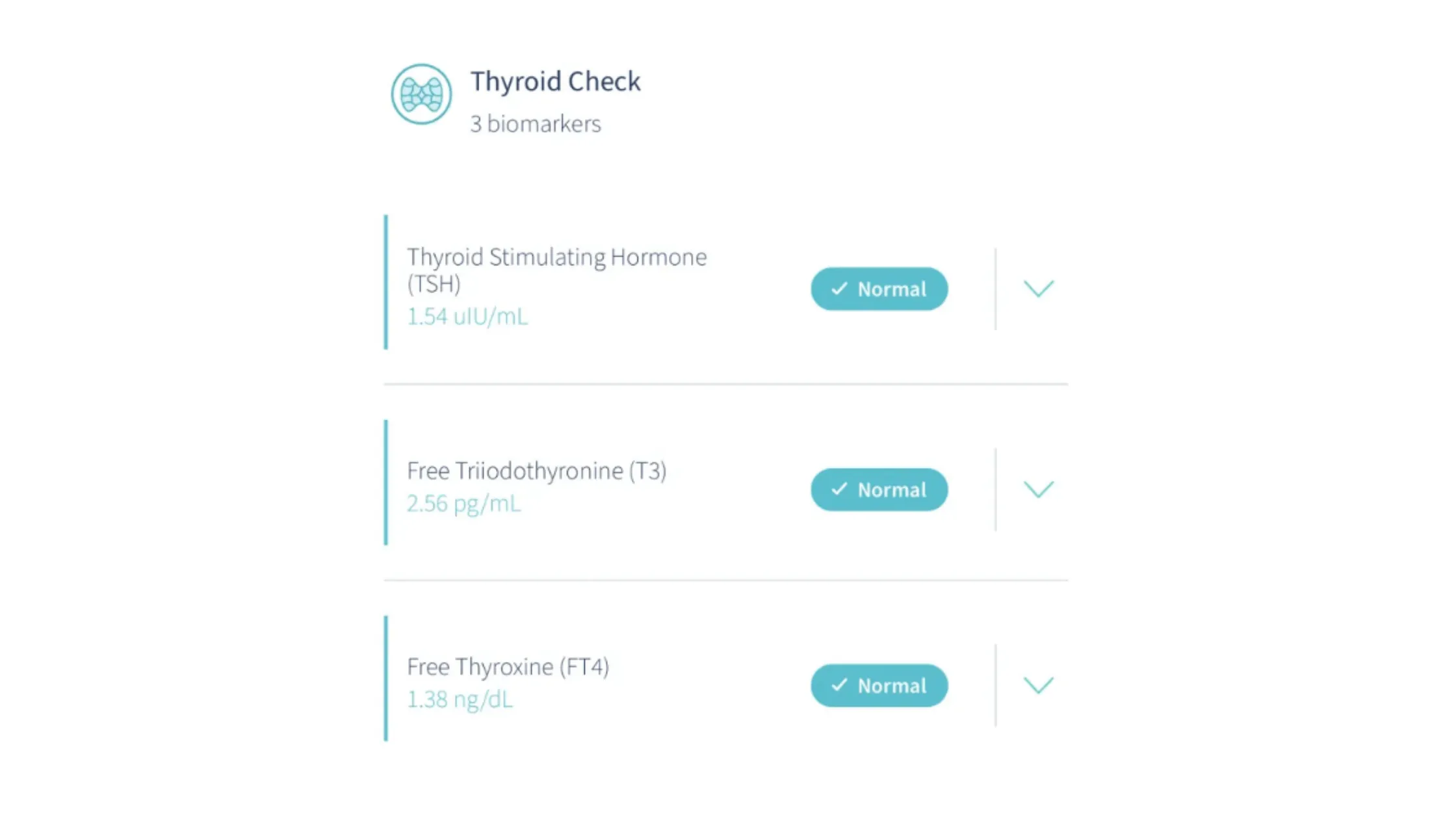
Task: Select the Free Triiodothyronine (T3) label
Action: tap(537, 471)
